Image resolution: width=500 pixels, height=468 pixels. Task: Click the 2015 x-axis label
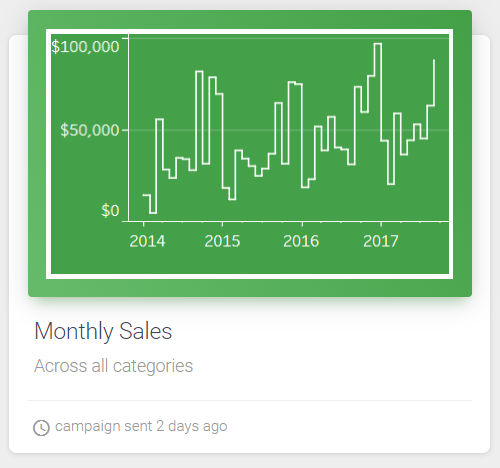(222, 241)
